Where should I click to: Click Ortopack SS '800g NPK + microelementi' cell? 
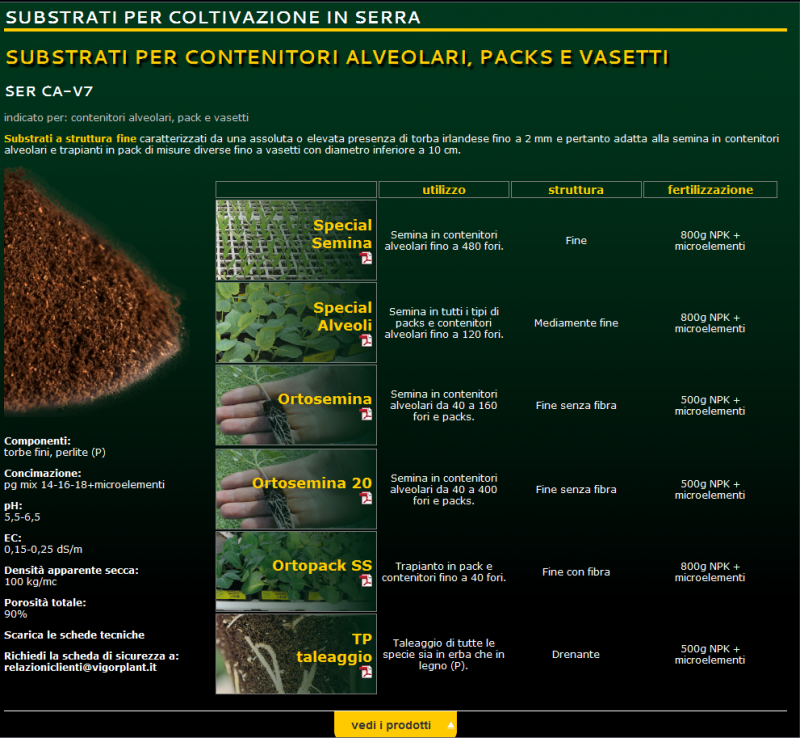[710, 572]
